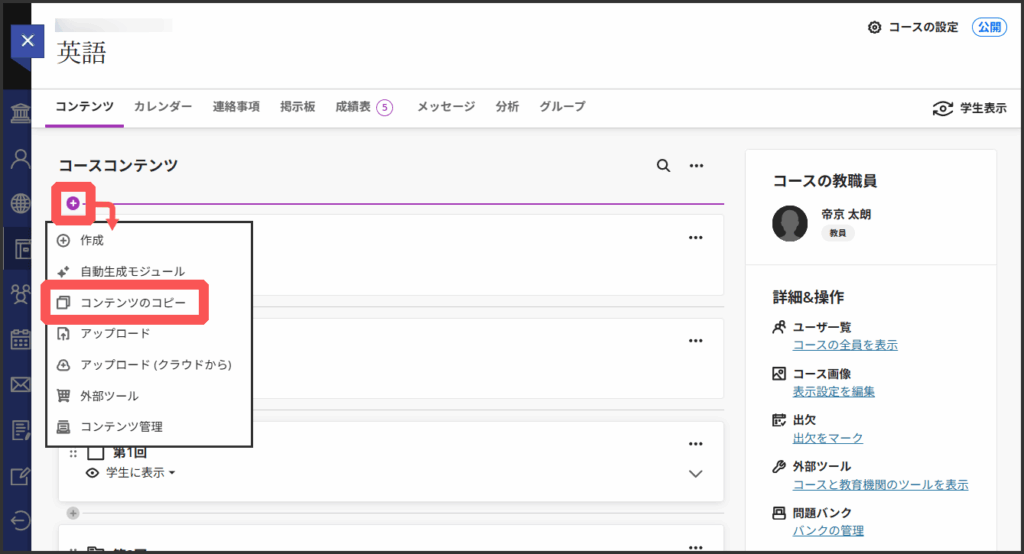Click the search magnifier in Course Content
Screen dimensions: 1024x554
(x=663, y=166)
